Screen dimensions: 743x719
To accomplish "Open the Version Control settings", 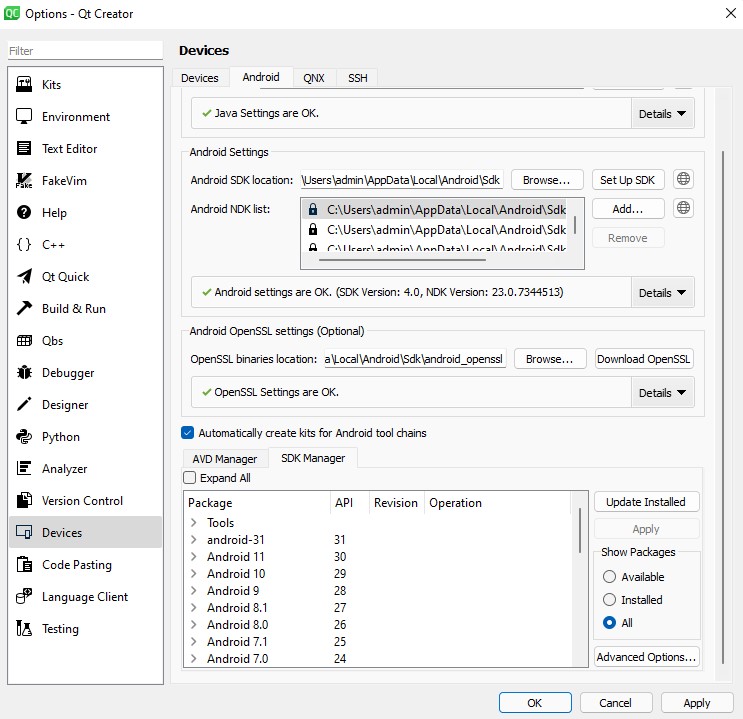I will 82,501.
